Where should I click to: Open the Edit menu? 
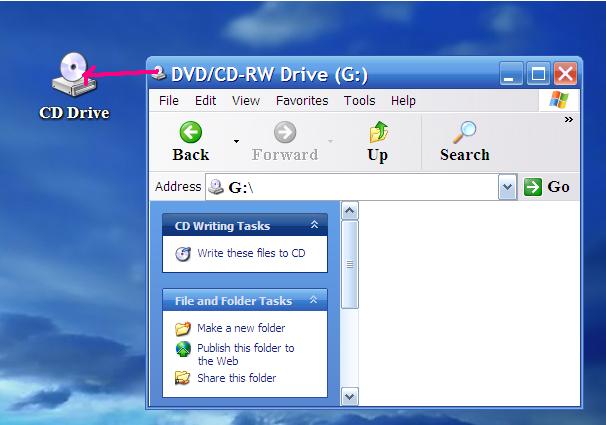tap(205, 101)
